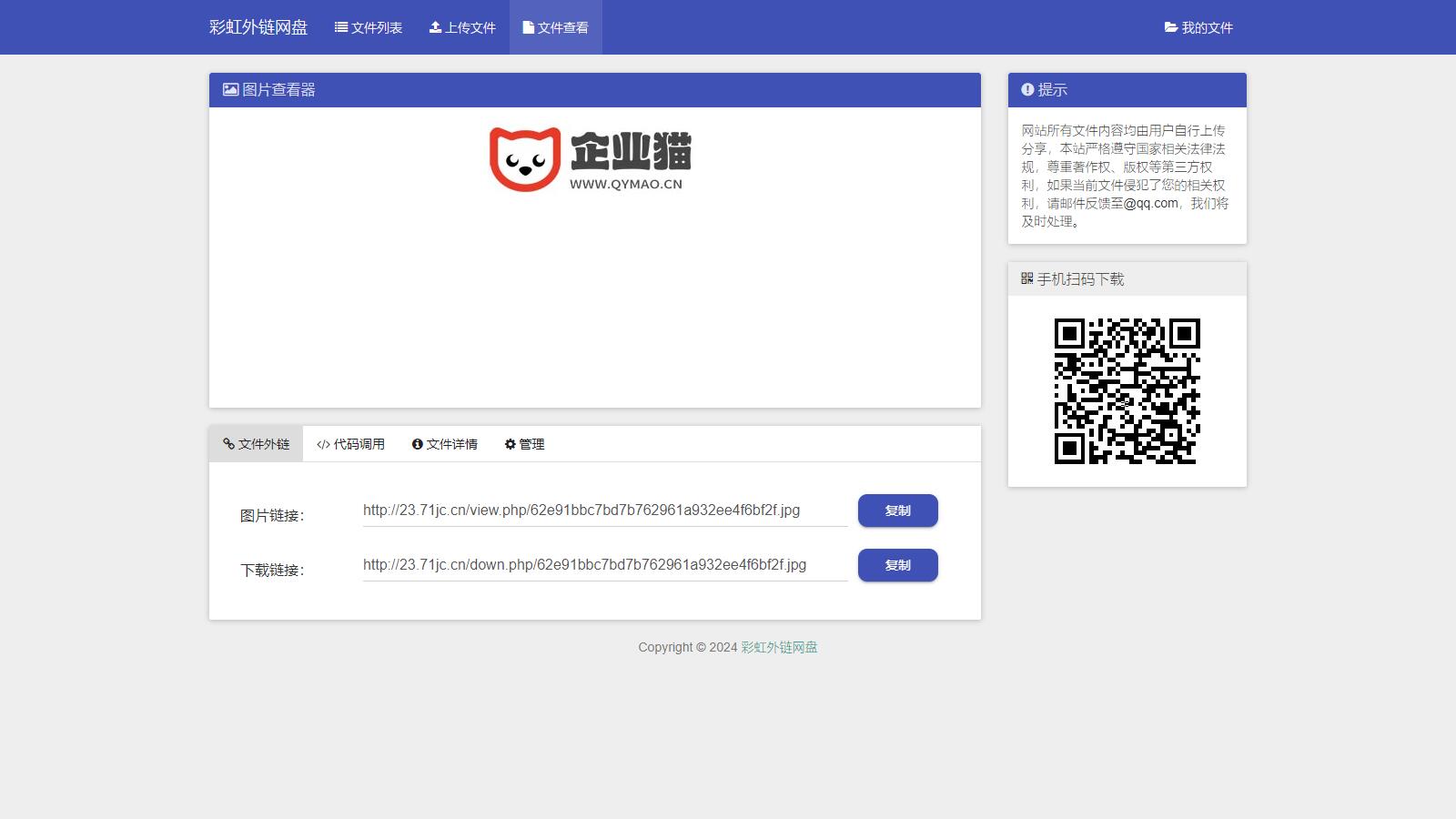Open the 管理 settings tab
1456x819 pixels.
click(524, 444)
